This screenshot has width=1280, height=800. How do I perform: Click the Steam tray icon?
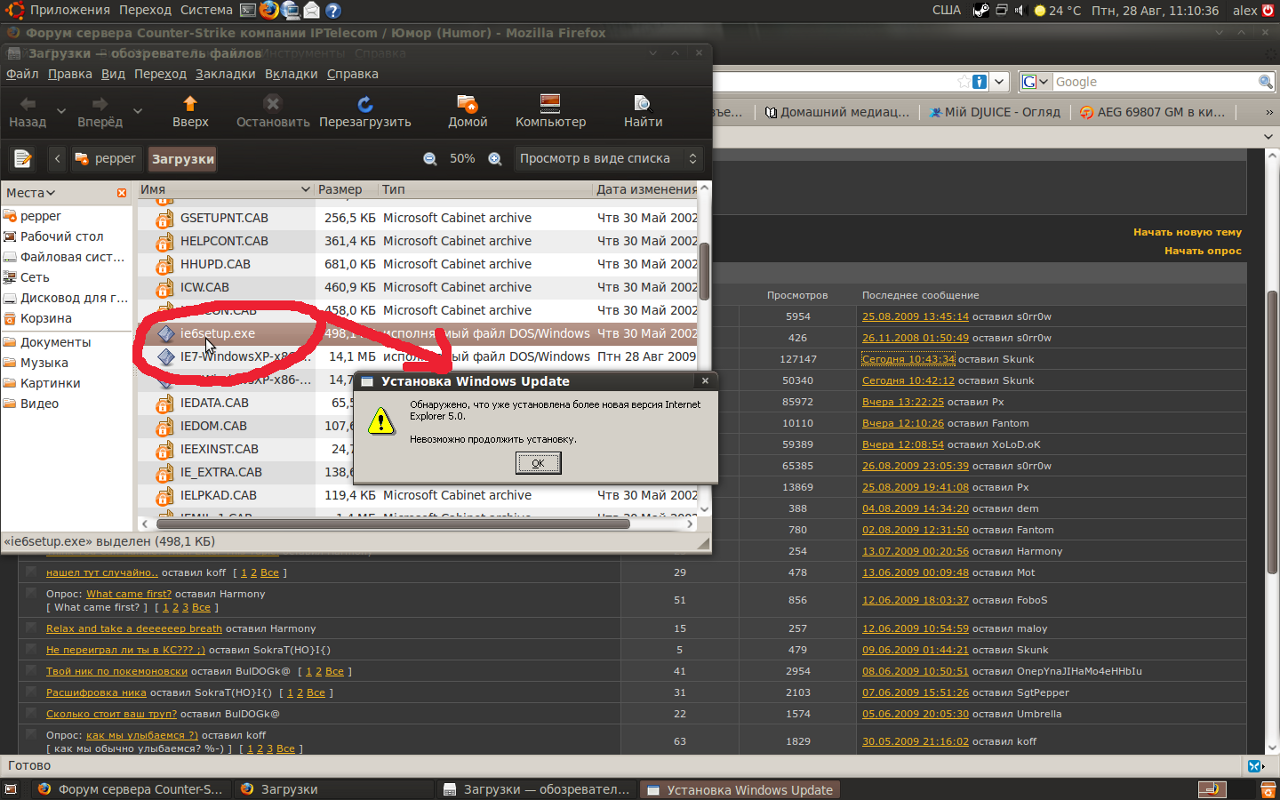980,10
